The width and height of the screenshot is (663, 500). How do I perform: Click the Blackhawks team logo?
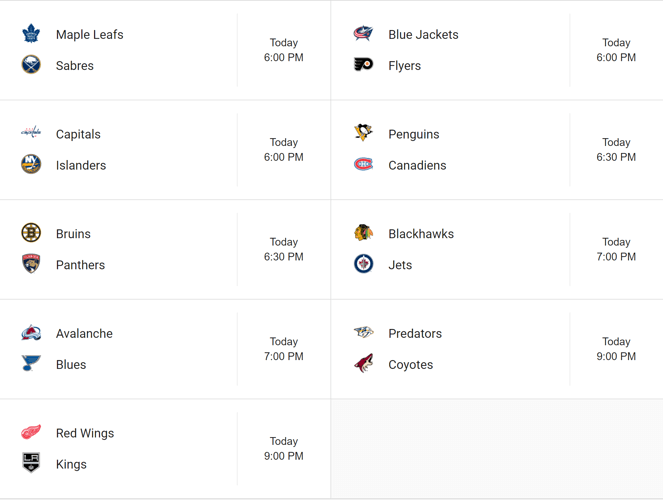(363, 233)
